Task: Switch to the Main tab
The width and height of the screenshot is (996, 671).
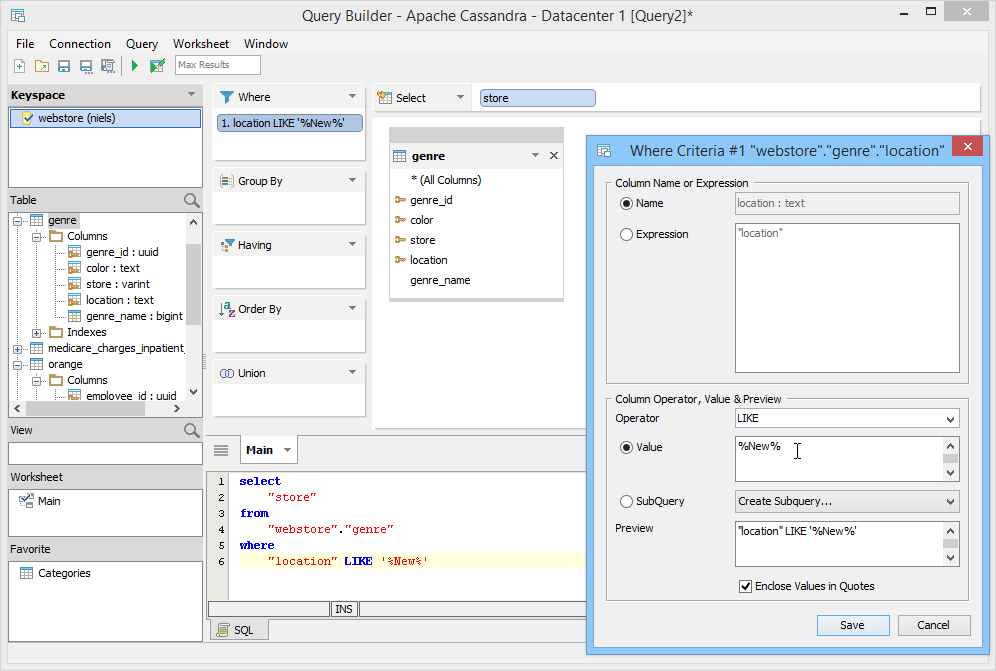Action: point(268,450)
